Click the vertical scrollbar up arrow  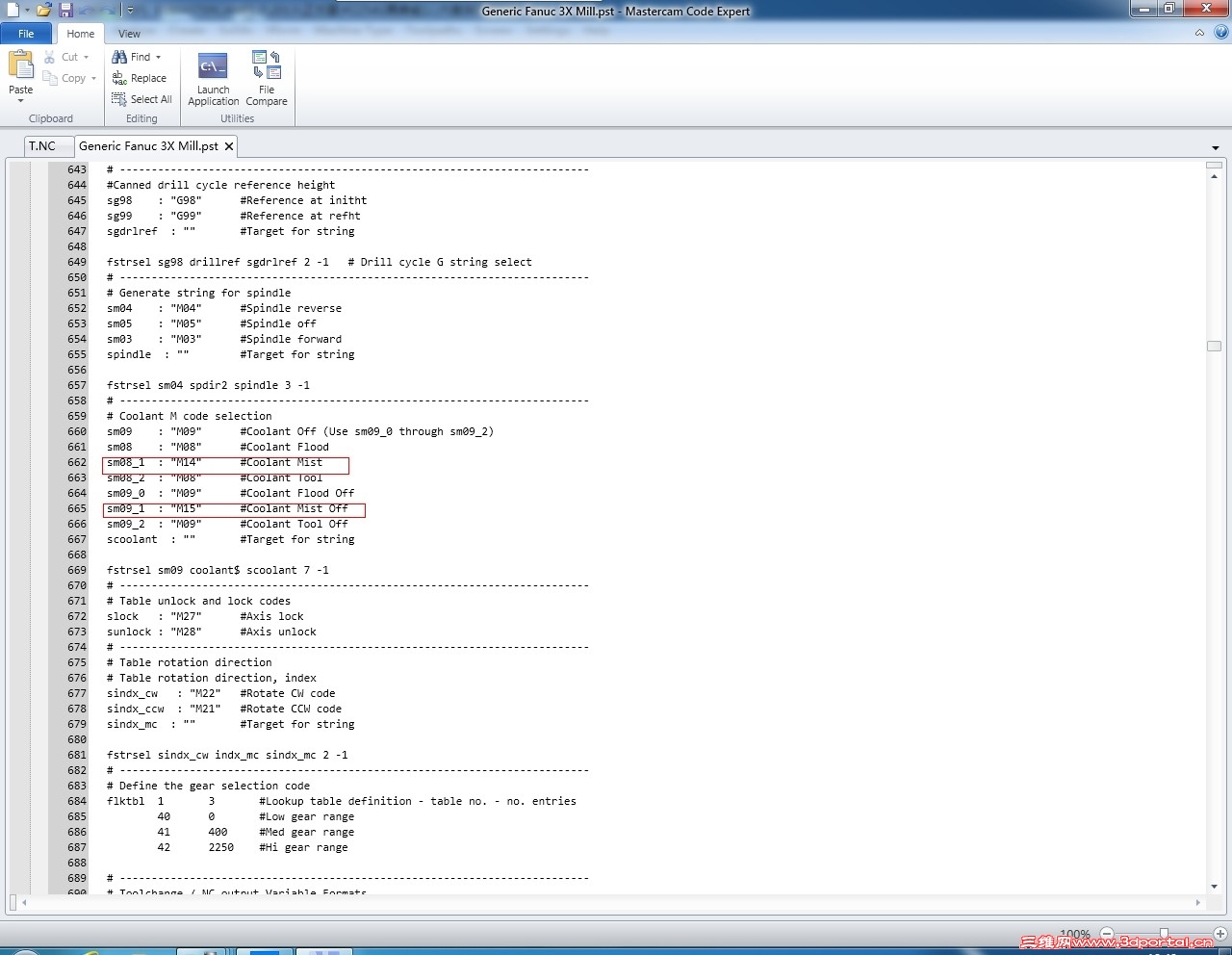(x=1214, y=176)
